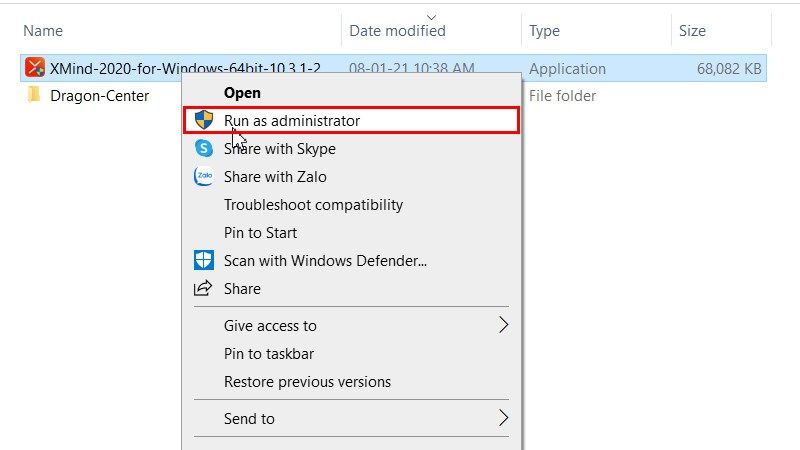Click the Dragon-Center folder icon
This screenshot has width=800, height=450.
pos(35,96)
